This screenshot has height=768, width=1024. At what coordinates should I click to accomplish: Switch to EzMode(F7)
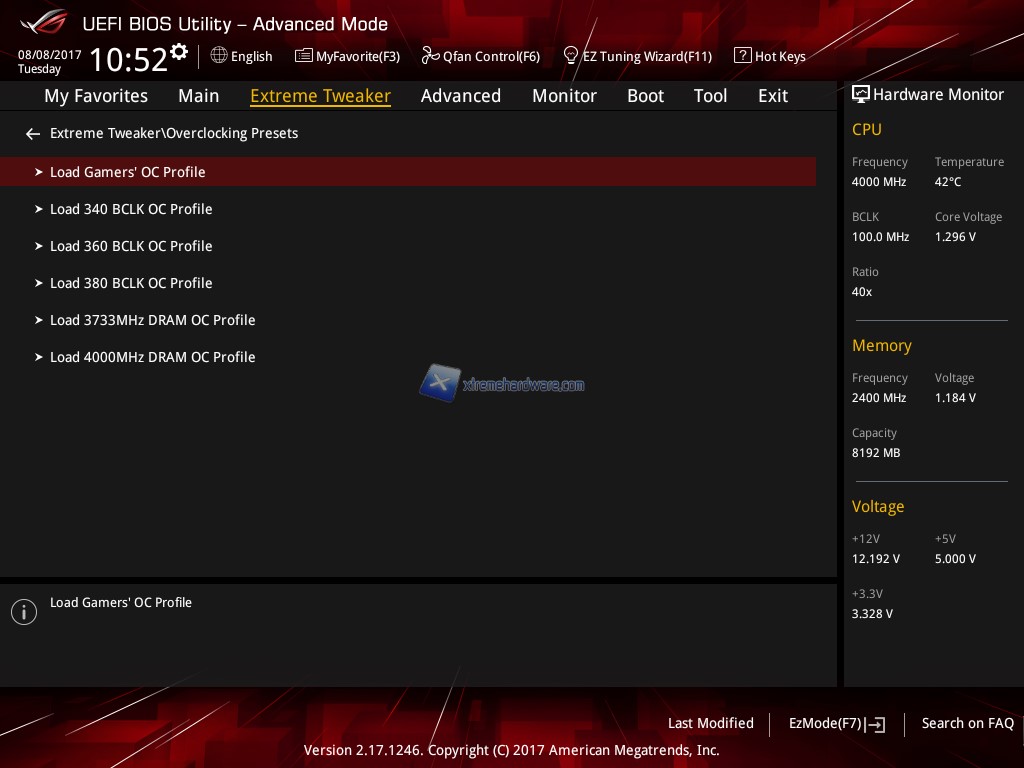[x=836, y=724]
